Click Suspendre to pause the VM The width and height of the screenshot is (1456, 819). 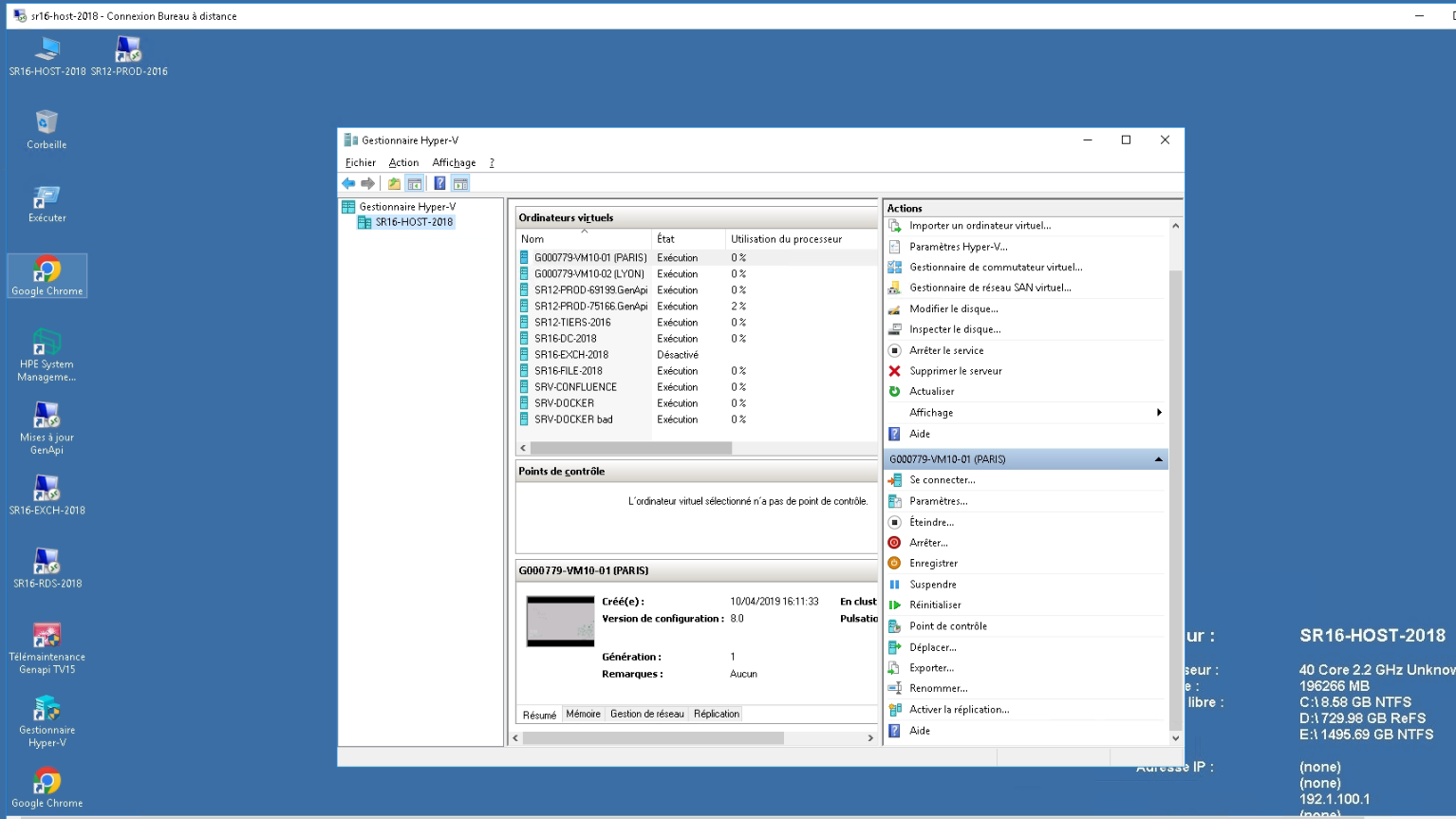coord(932,585)
